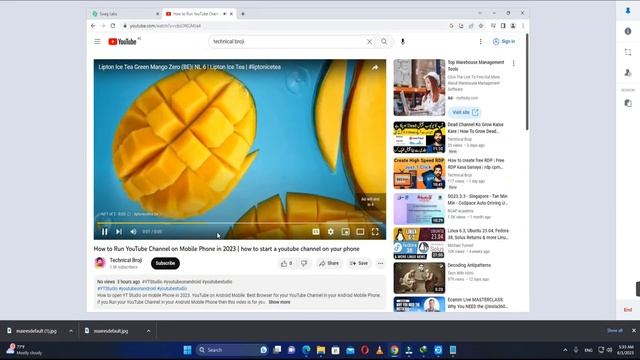
Task: Open the YouTube hamburger guide menu
Action: pos(97,42)
